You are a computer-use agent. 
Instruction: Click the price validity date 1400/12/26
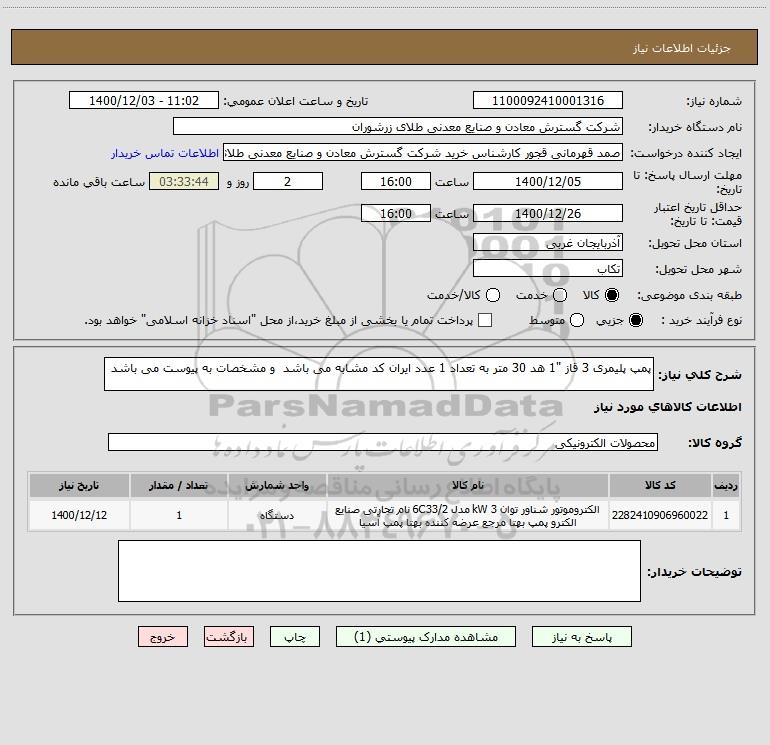[x=548, y=214]
